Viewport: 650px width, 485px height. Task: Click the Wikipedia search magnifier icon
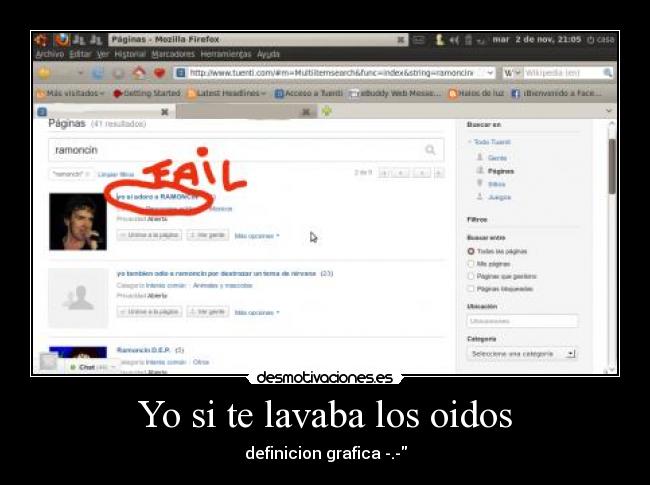pyautogui.click(x=607, y=73)
